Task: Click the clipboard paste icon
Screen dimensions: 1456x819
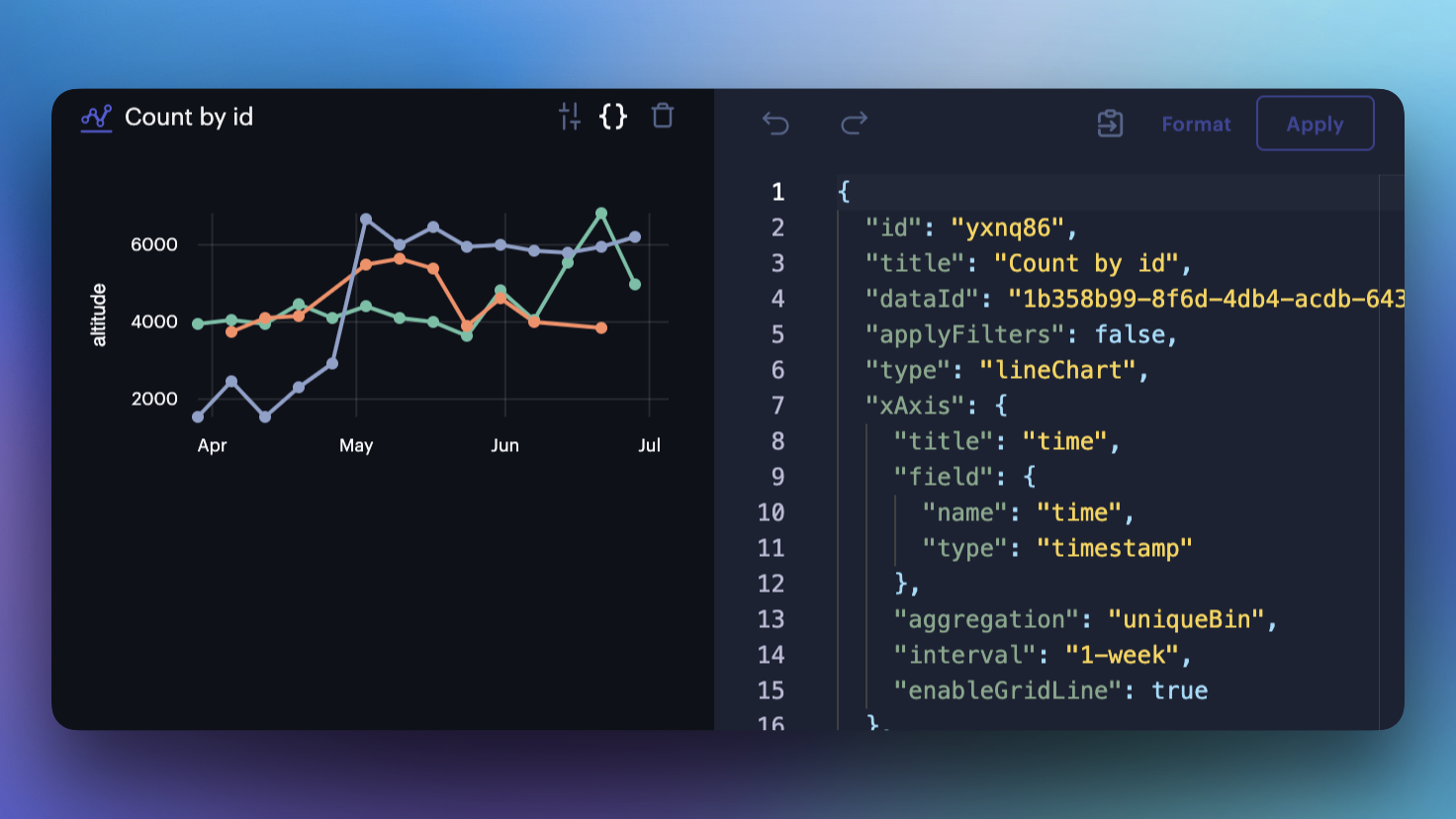Action: click(x=1110, y=124)
